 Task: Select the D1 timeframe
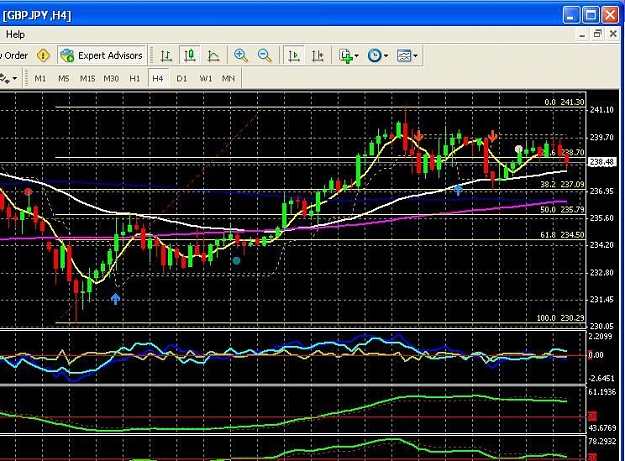(x=182, y=78)
